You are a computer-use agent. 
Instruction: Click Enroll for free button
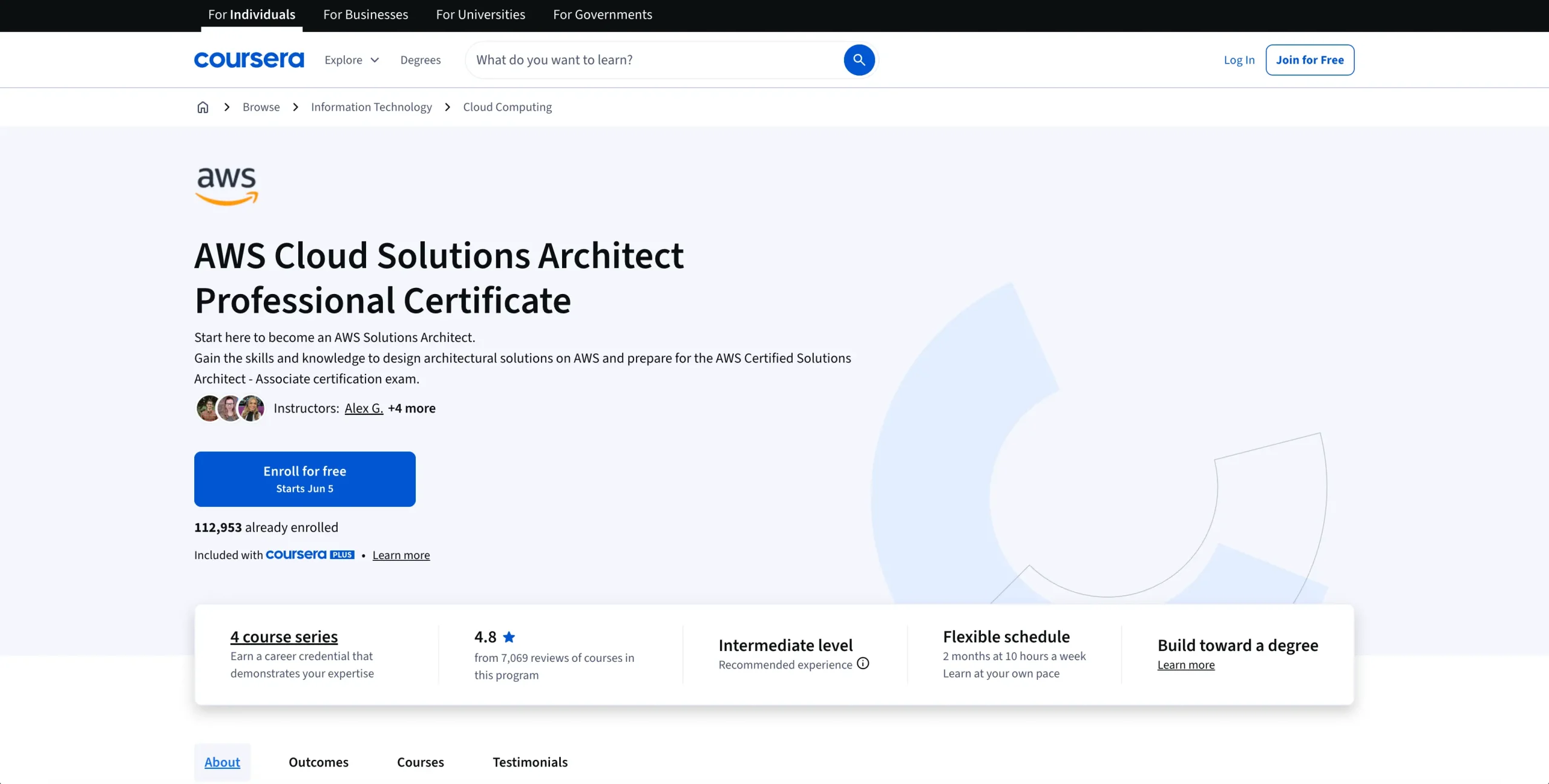click(305, 479)
